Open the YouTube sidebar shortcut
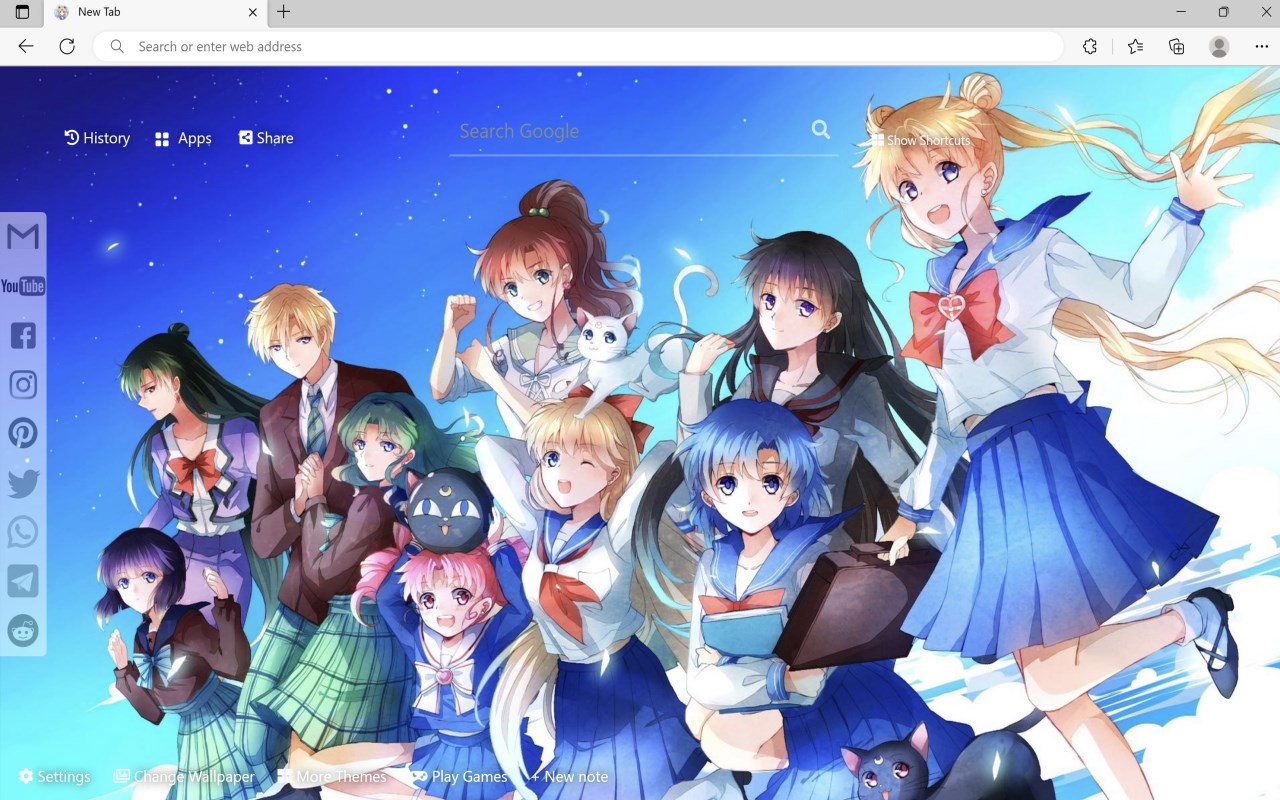Image resolution: width=1280 pixels, height=800 pixels. [x=23, y=287]
